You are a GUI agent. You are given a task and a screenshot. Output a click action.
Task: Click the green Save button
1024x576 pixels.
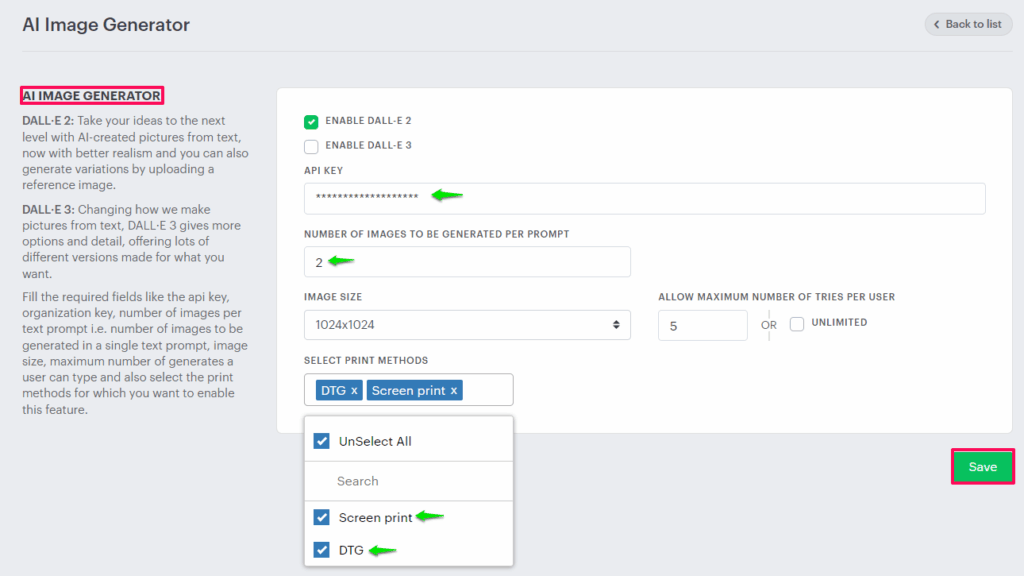coord(982,467)
